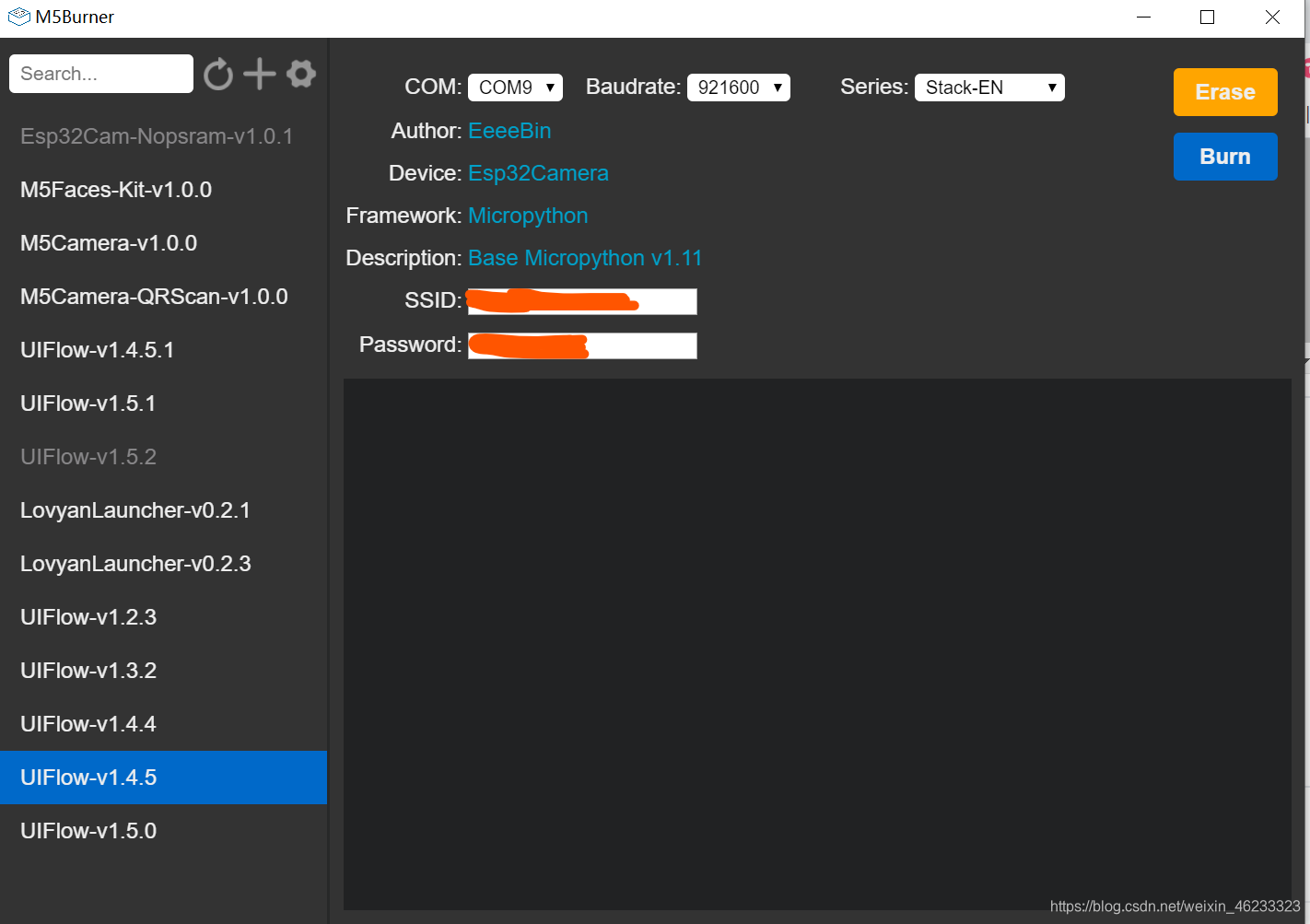Select UIFlow-v1.5.1 entry

(164, 404)
